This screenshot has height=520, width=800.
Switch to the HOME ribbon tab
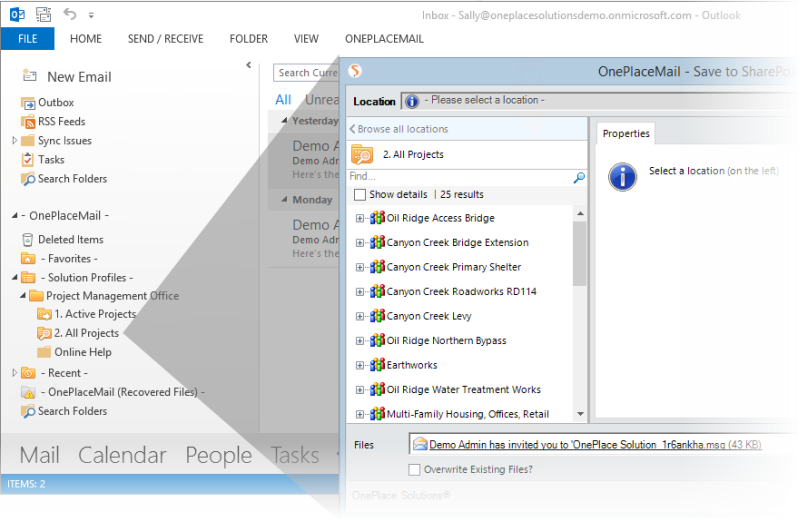pyautogui.click(x=86, y=39)
